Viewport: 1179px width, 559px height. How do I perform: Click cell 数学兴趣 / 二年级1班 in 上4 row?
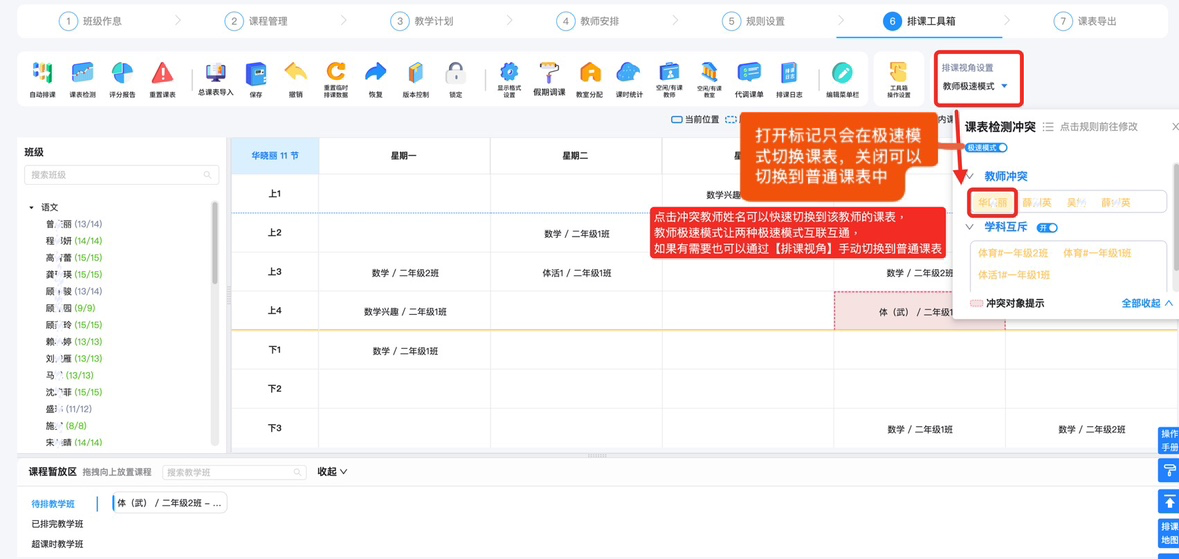(405, 311)
